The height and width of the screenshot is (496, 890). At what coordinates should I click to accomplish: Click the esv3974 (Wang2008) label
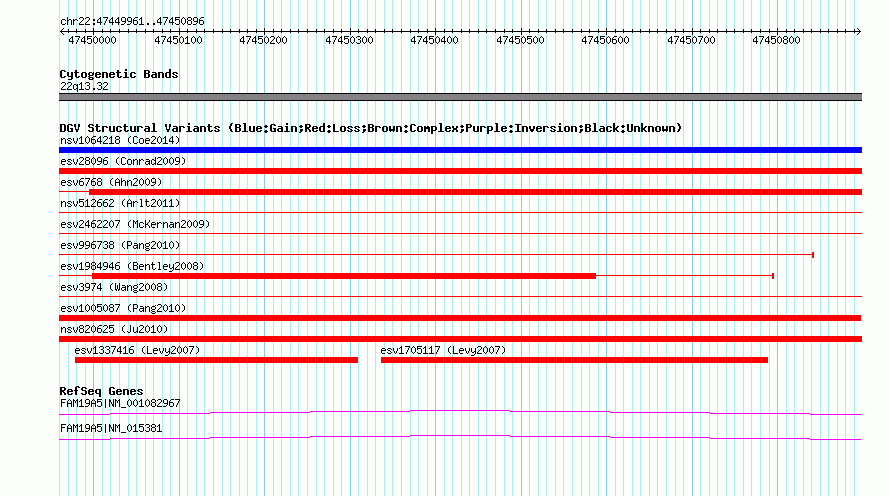114,287
